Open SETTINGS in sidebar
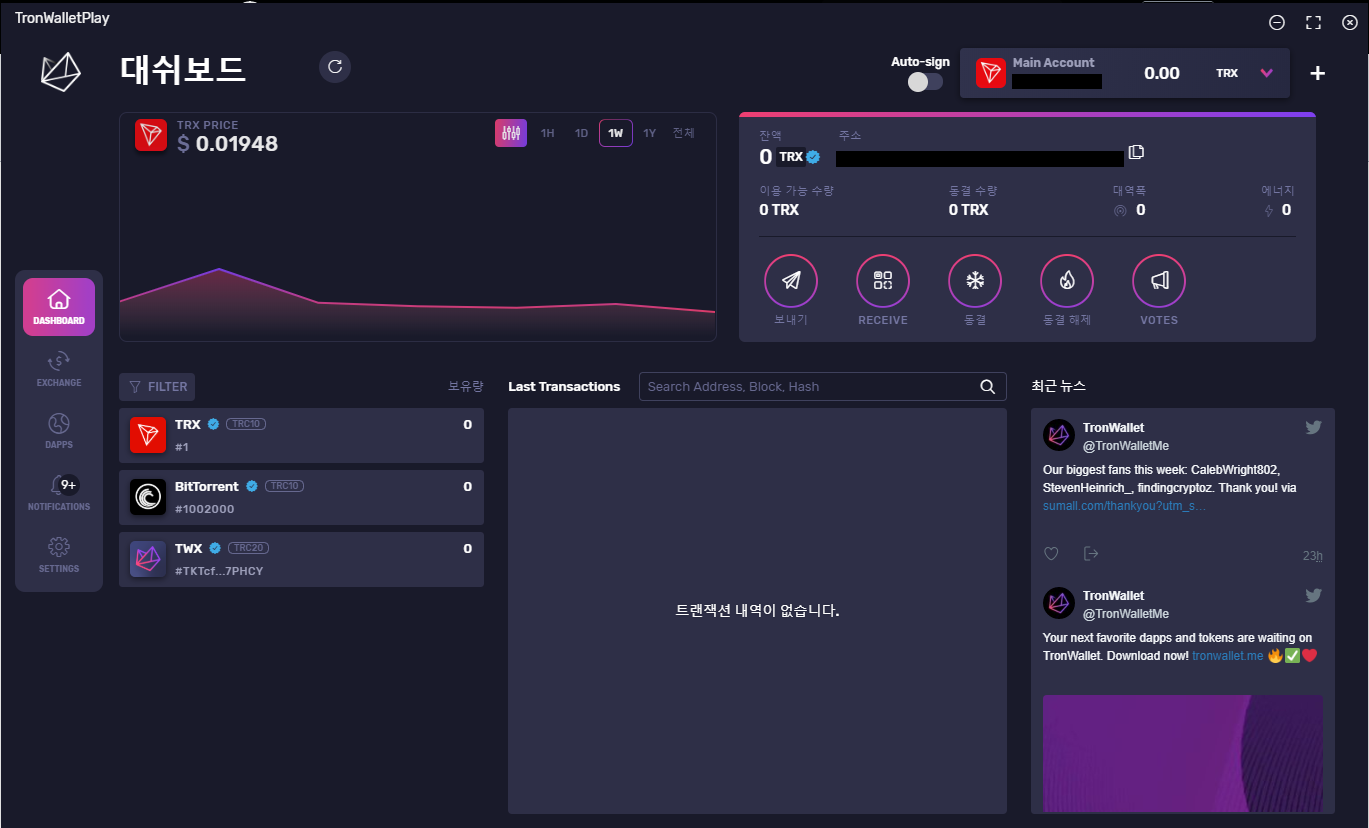The width and height of the screenshot is (1369, 828). [x=59, y=555]
